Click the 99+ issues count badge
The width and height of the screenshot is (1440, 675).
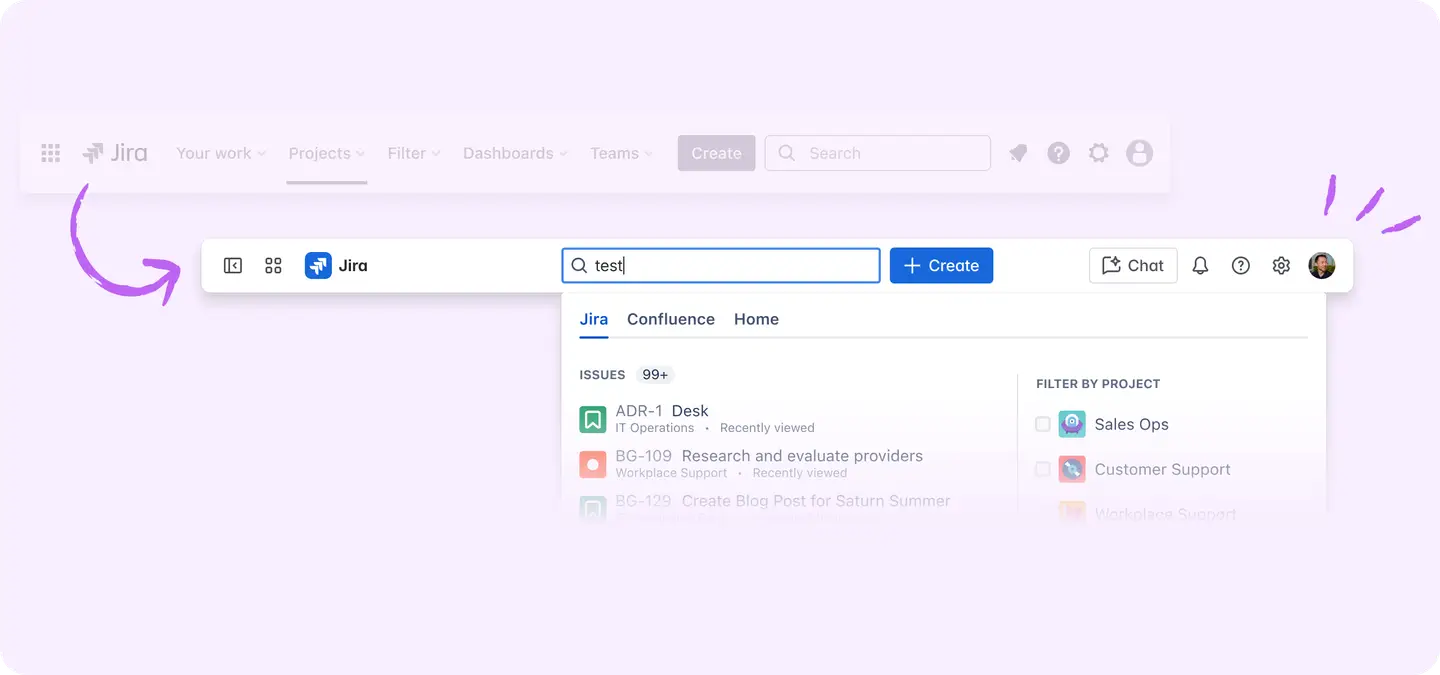[x=654, y=374]
